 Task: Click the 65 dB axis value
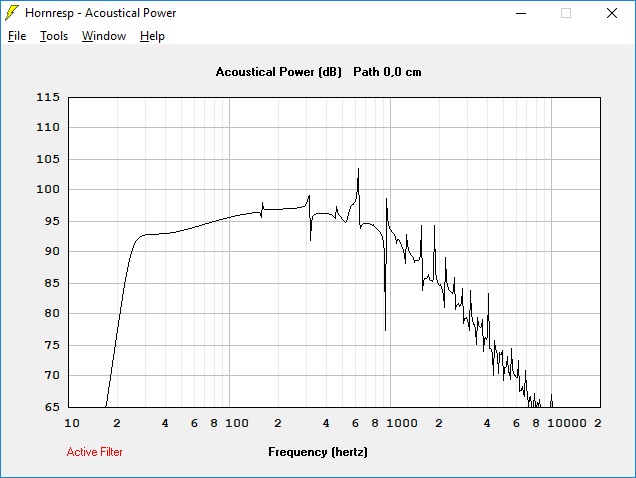pos(52,407)
